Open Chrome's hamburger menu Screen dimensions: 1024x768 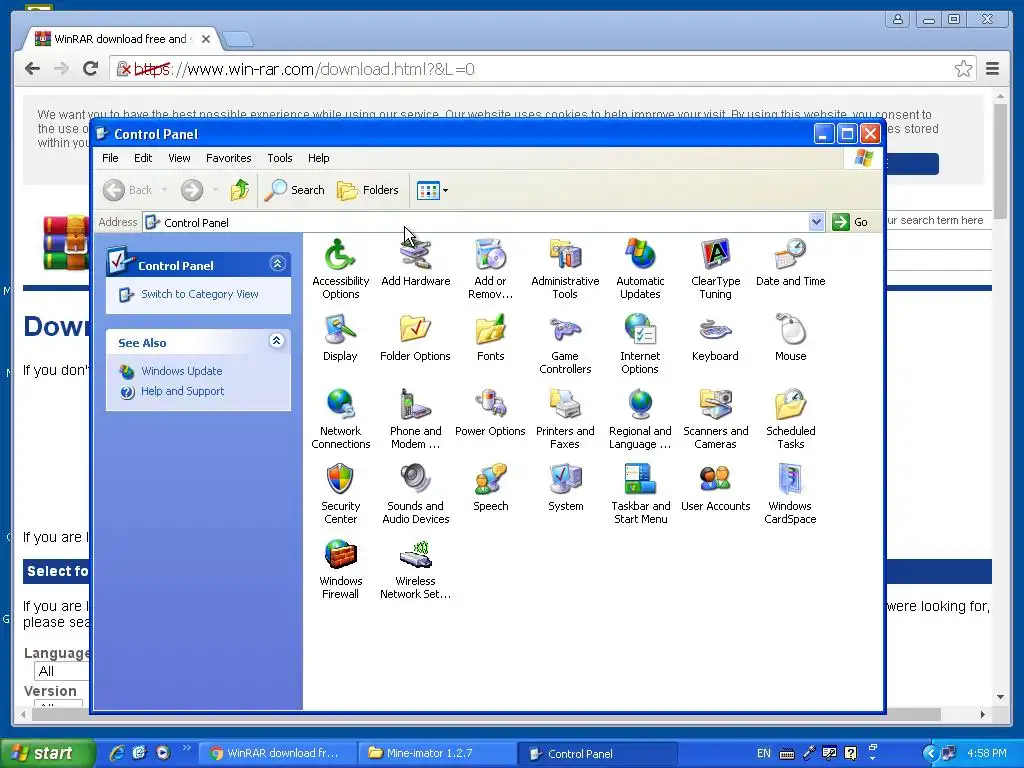(x=992, y=69)
